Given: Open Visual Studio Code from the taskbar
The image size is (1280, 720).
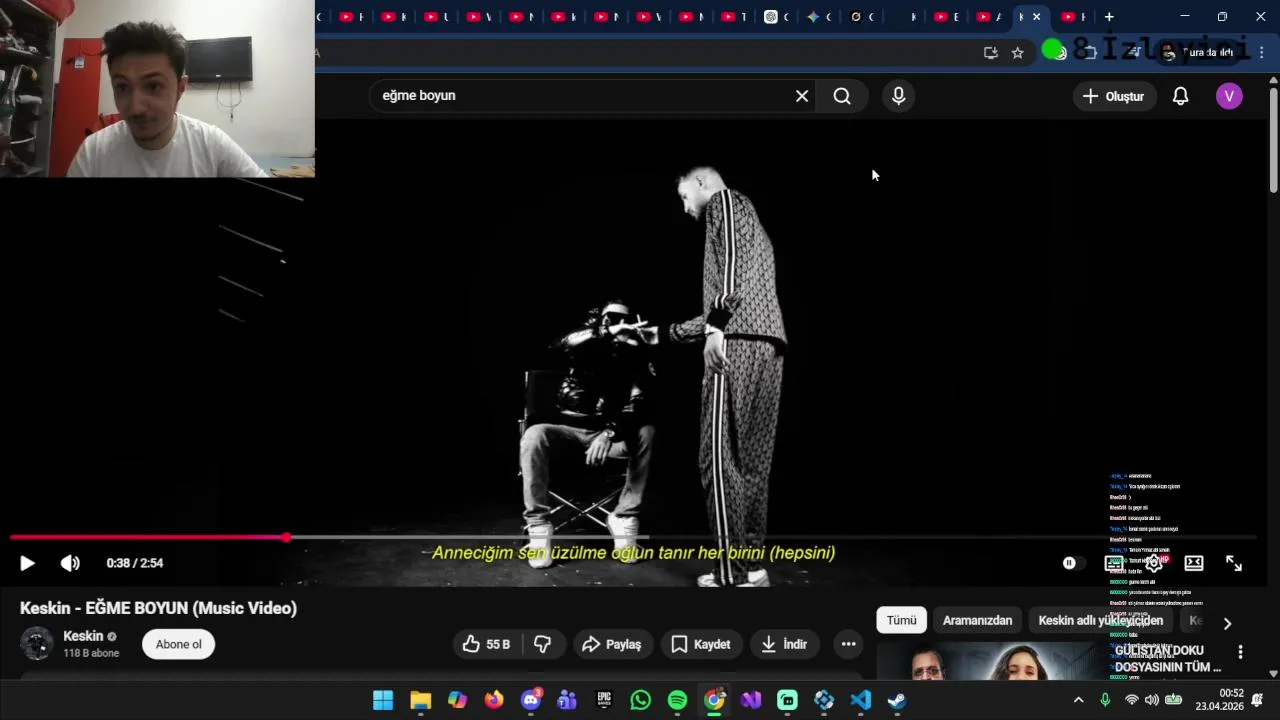Looking at the screenshot, I should 861,700.
